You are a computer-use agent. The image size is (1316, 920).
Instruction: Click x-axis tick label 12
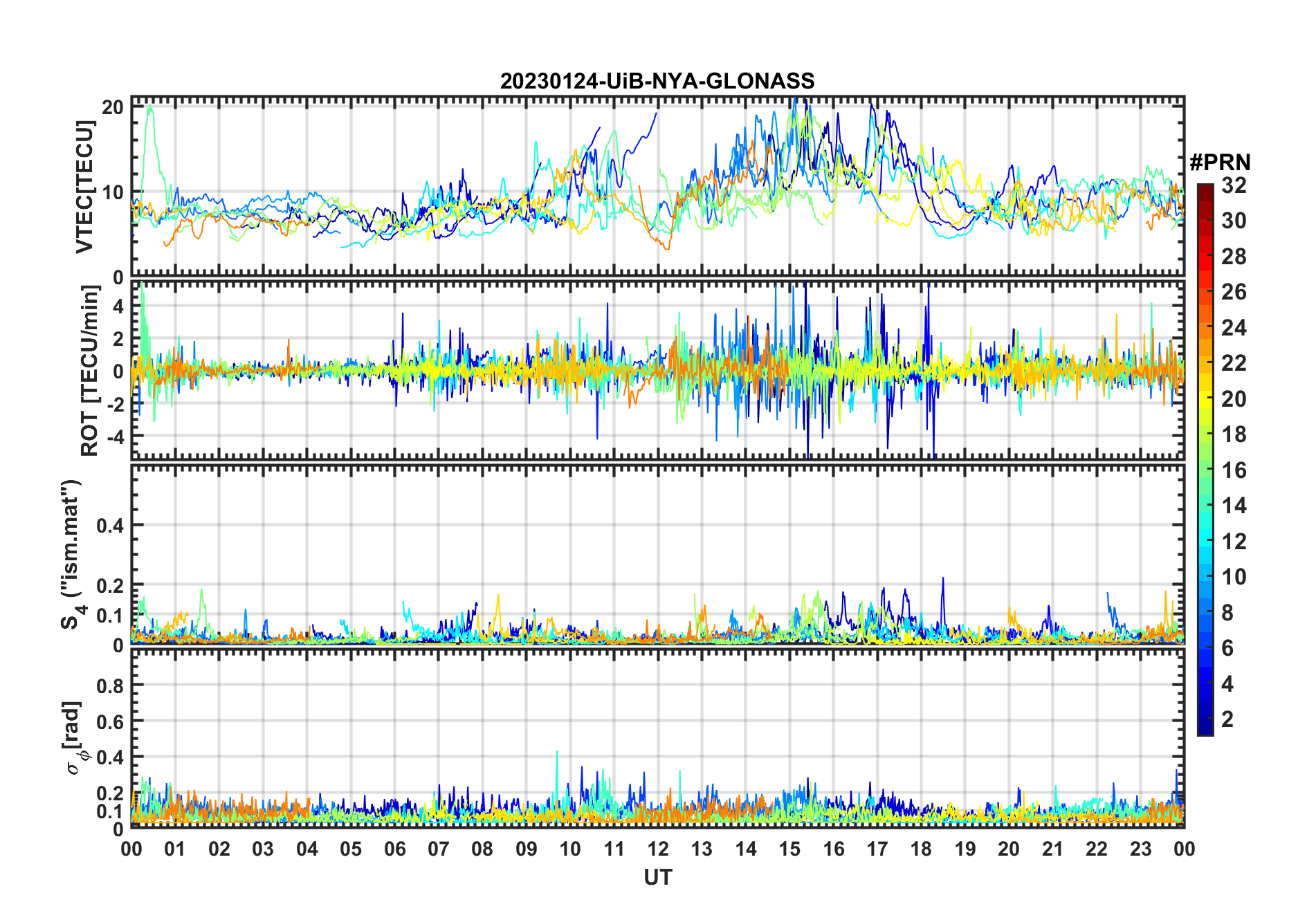coord(657,849)
